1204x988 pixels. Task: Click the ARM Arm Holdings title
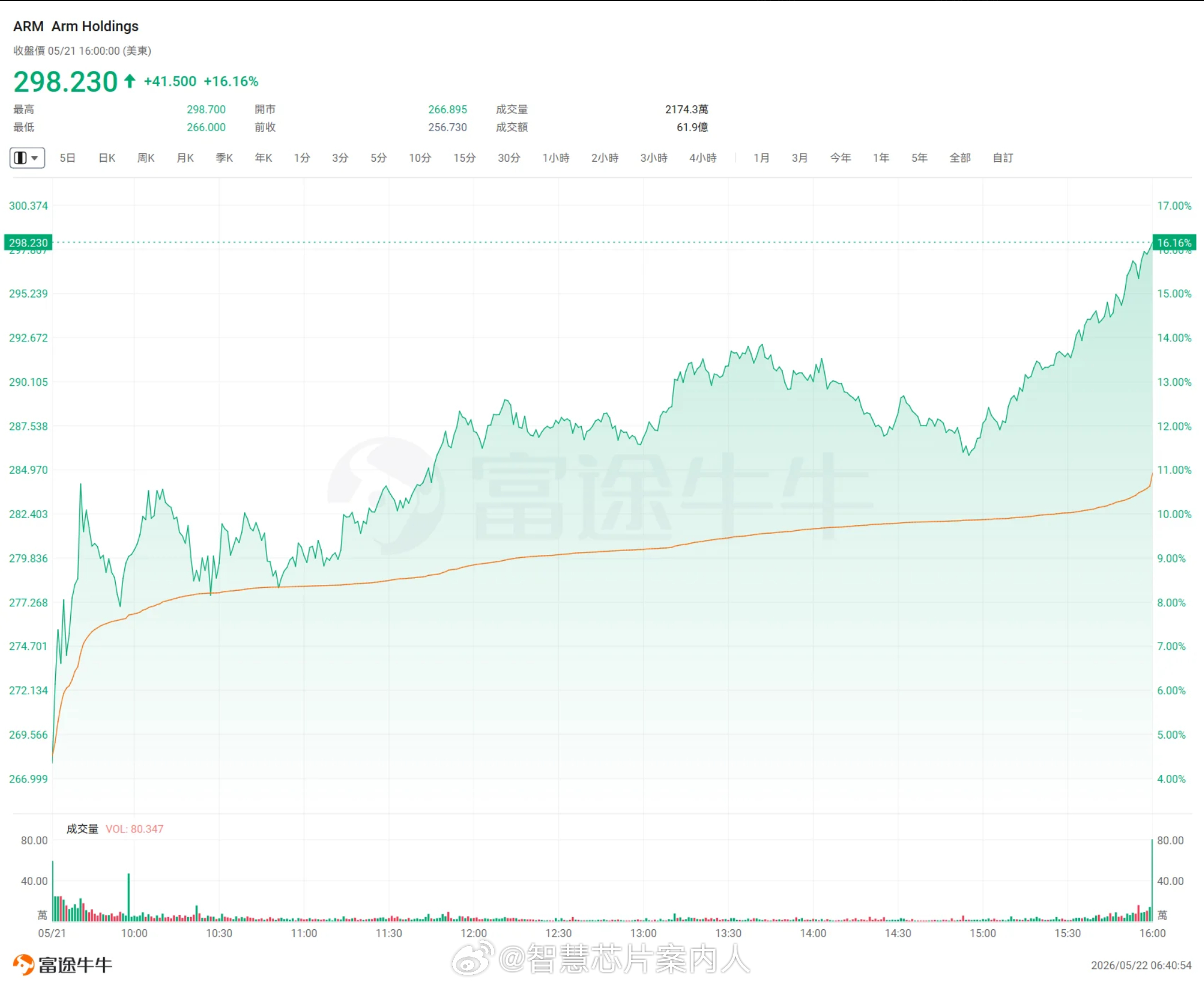[76, 26]
